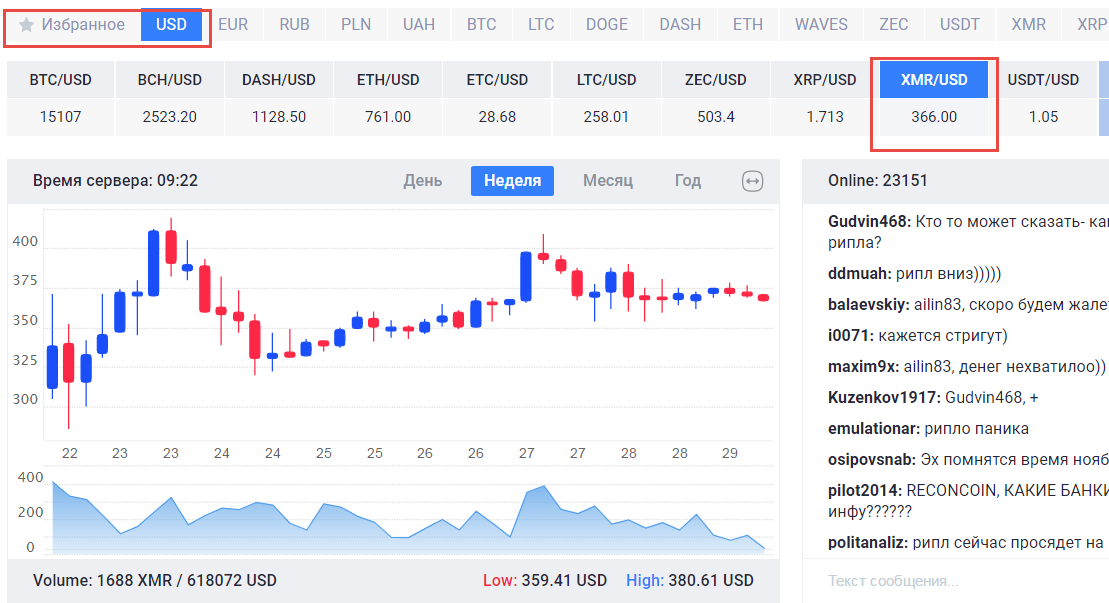This screenshot has width=1109, height=603.
Task: Open the BTC currency tab
Action: 481,25
